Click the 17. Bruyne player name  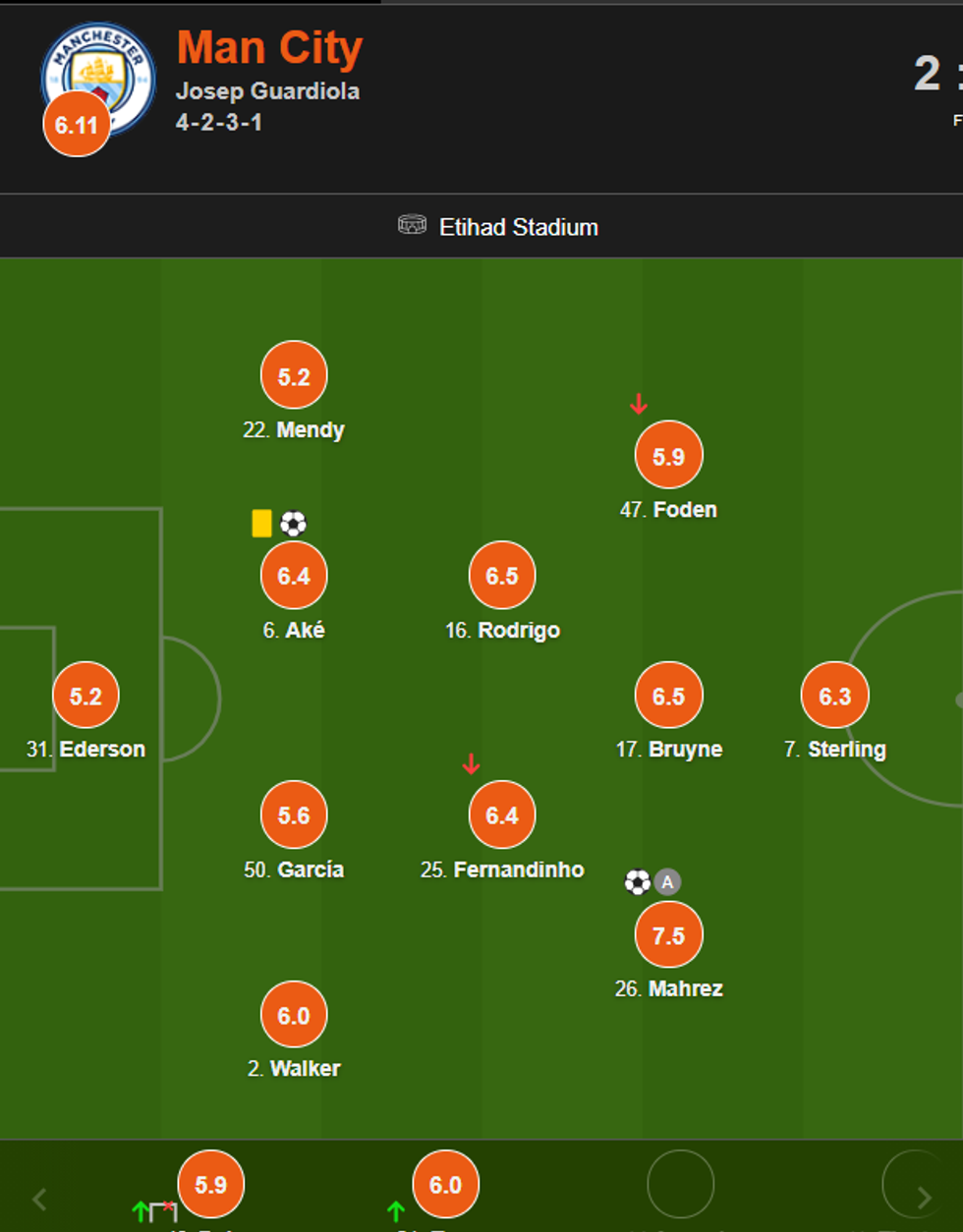pyautogui.click(x=668, y=750)
